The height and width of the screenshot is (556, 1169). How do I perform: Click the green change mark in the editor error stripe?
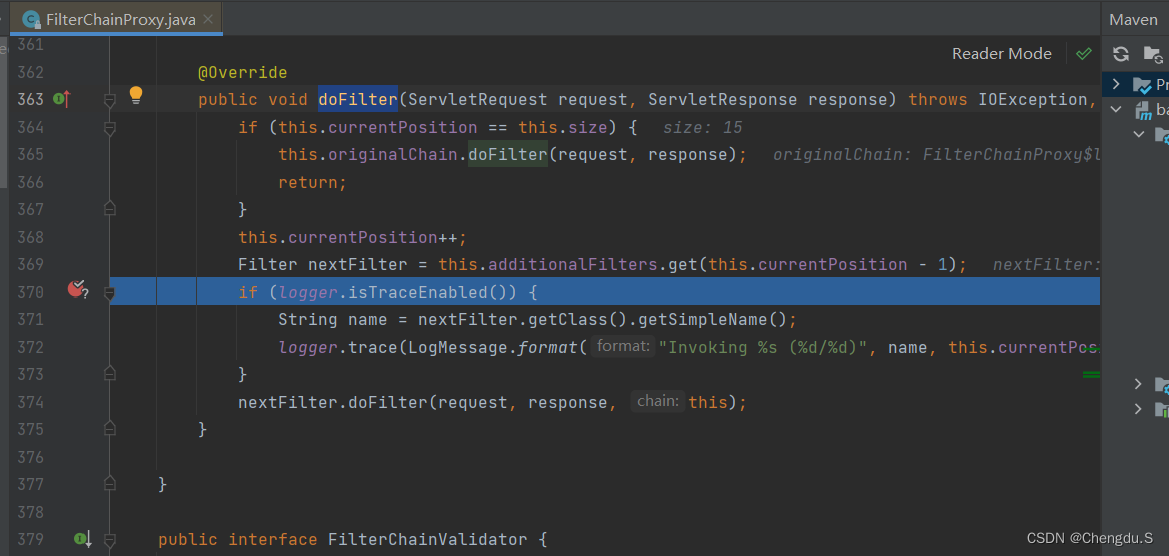pyautogui.click(x=1091, y=374)
